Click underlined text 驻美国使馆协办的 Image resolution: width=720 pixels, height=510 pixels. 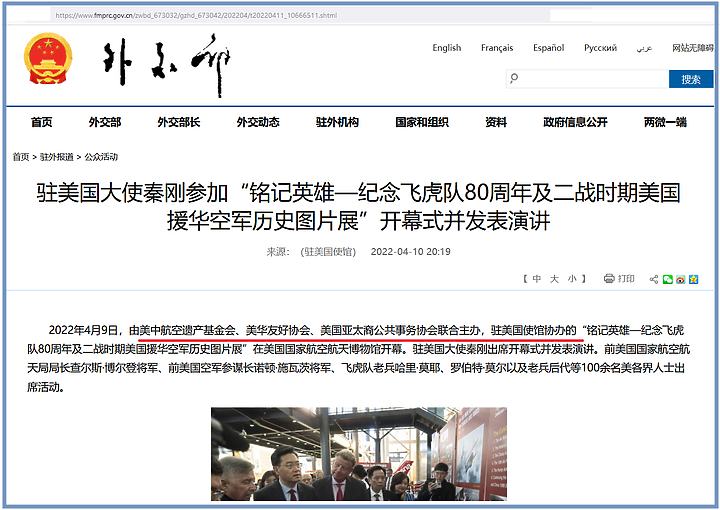533,330
